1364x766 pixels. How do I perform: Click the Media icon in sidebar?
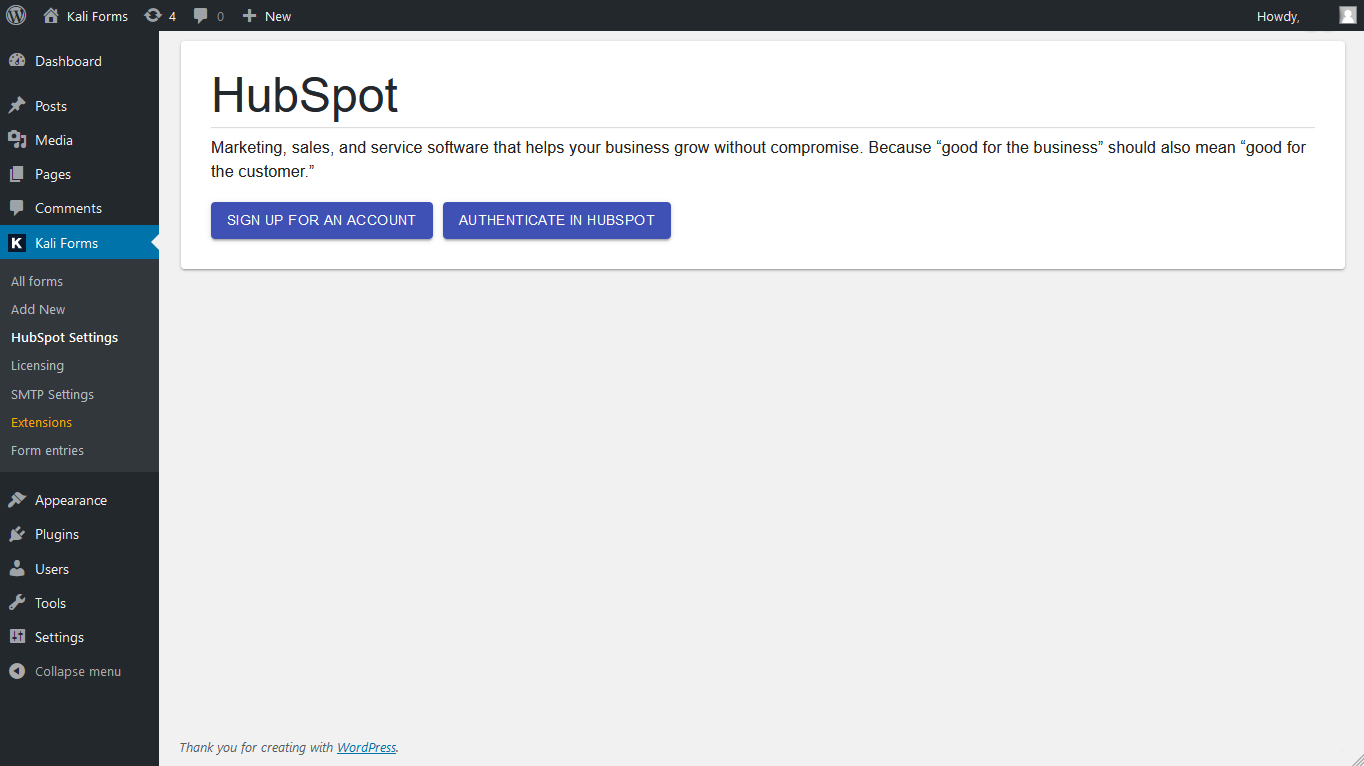(17, 140)
